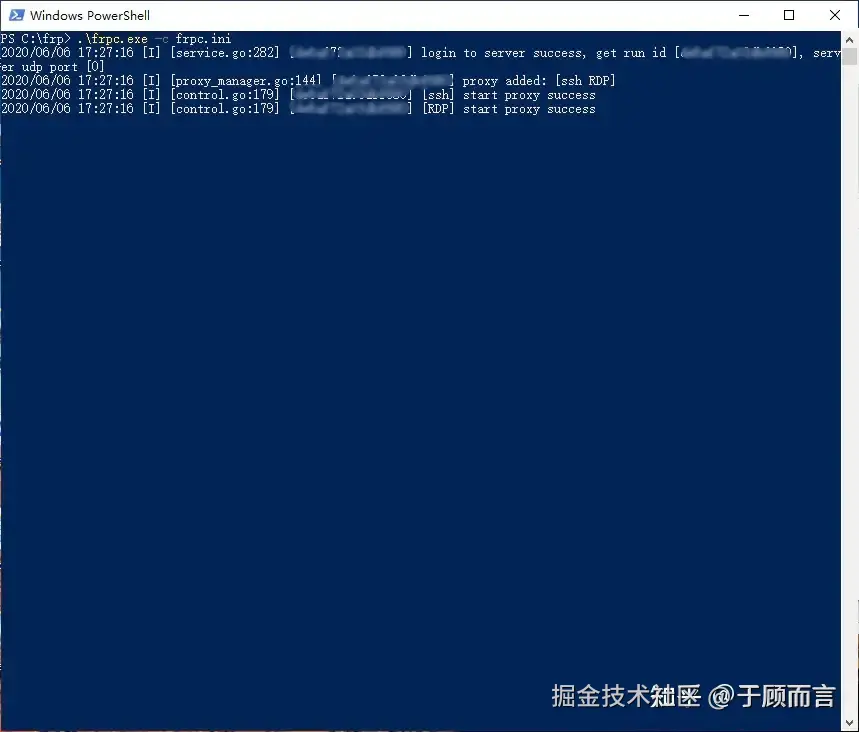
Task: Click the PS C:\frp> prompt
Action: 36,39
